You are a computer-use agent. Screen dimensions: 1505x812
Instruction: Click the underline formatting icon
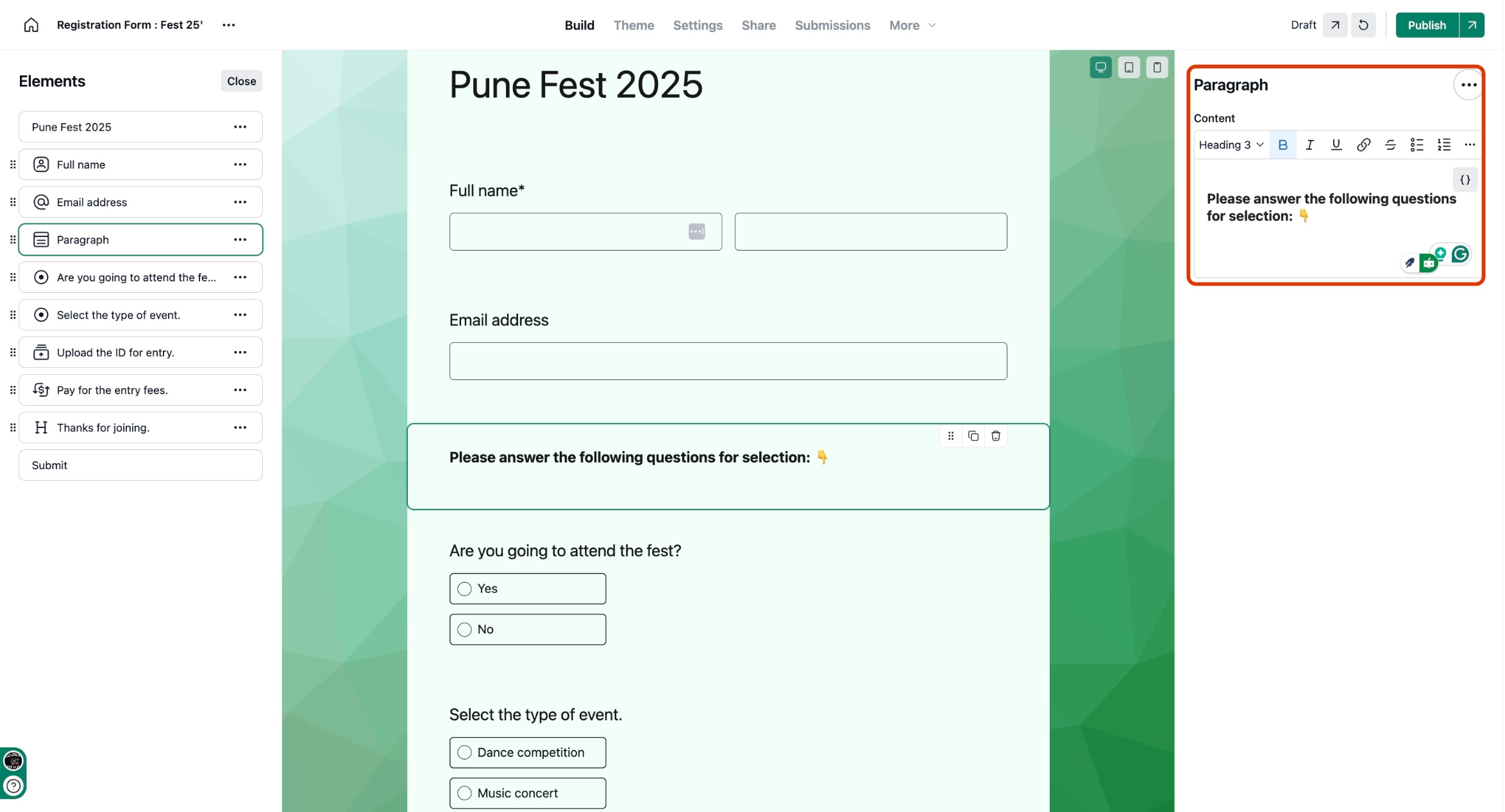coord(1336,145)
